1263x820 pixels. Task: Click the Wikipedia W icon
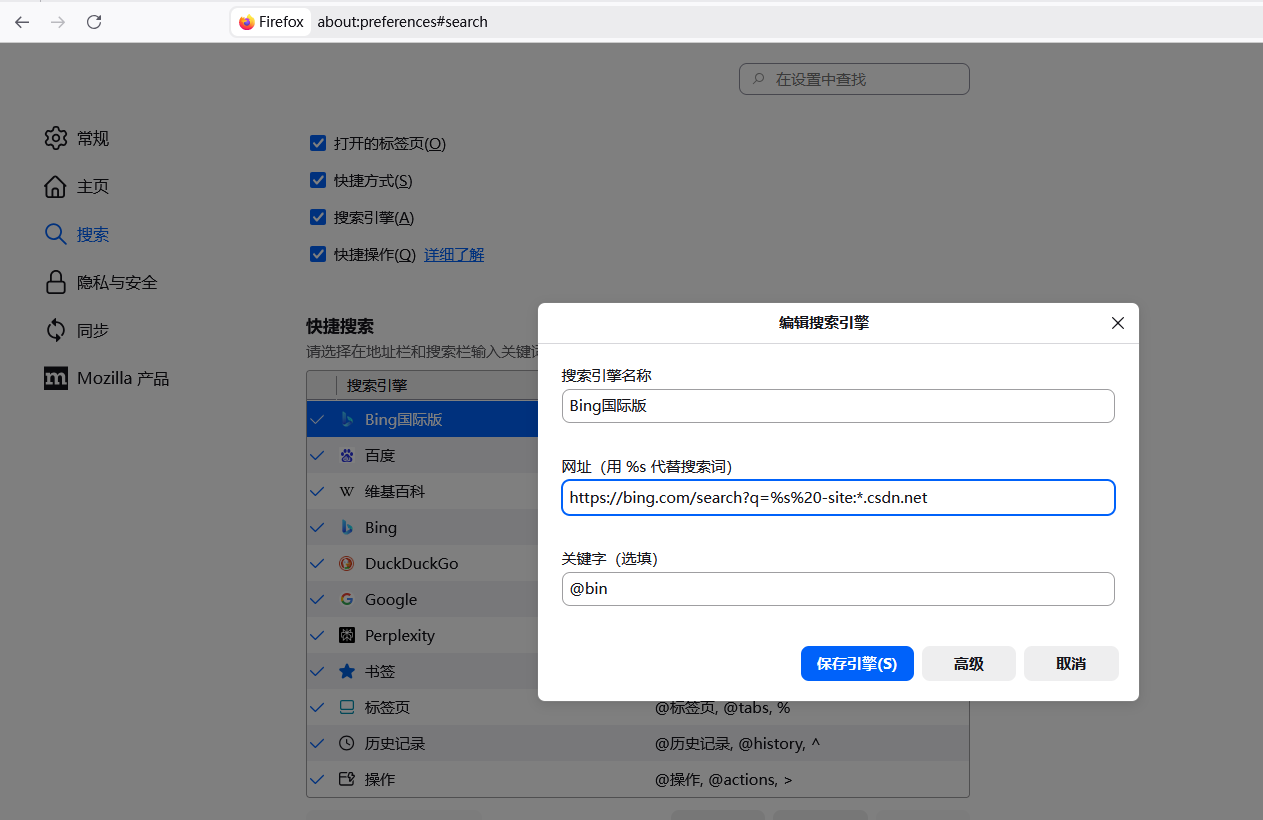coord(347,492)
